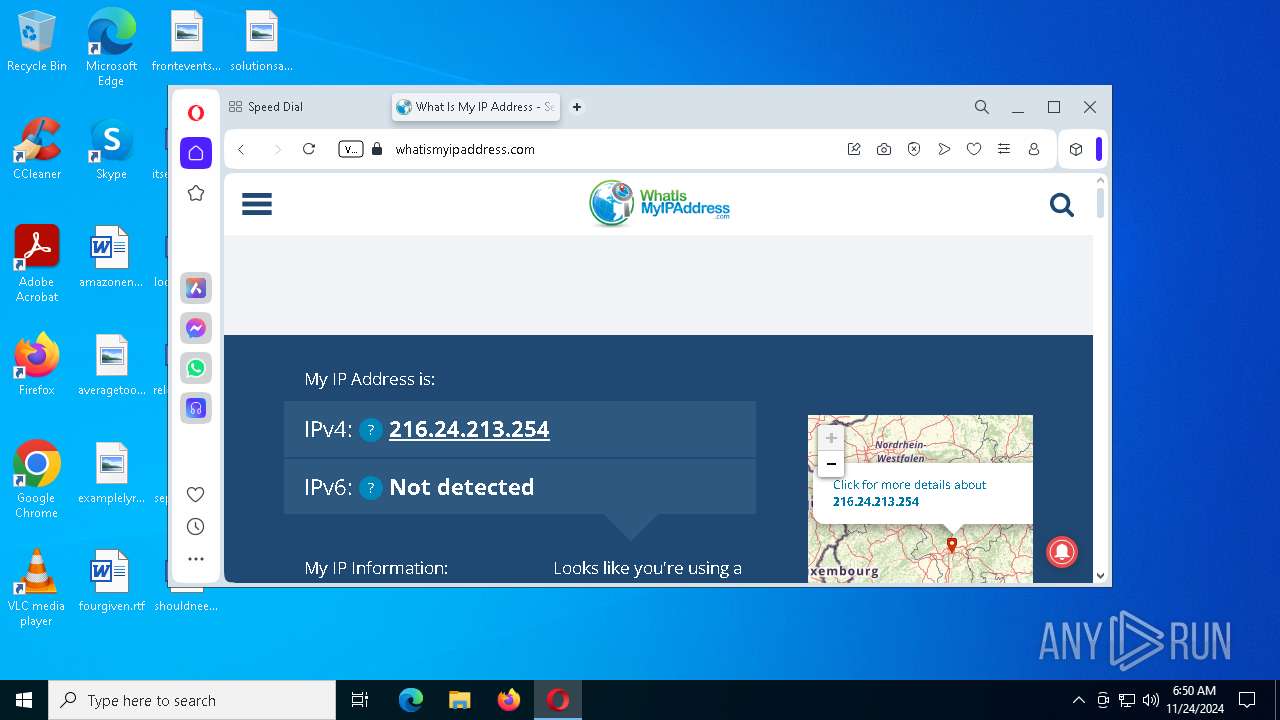Image resolution: width=1280 pixels, height=720 pixels.
Task: Select the CCleaner desktop shortcut
Action: coord(37,149)
